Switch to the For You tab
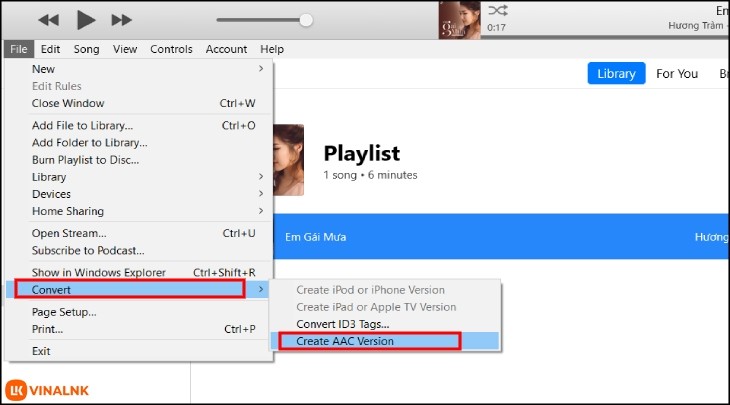 click(x=677, y=74)
